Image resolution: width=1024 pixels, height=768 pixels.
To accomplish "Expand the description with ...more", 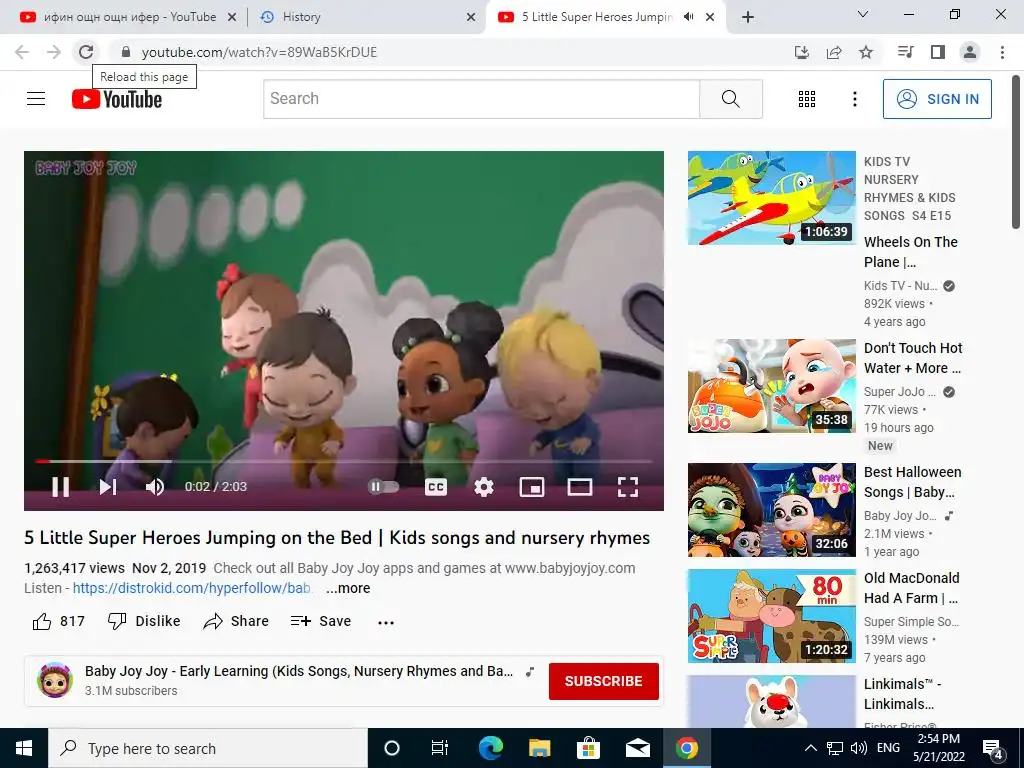I will pos(348,588).
